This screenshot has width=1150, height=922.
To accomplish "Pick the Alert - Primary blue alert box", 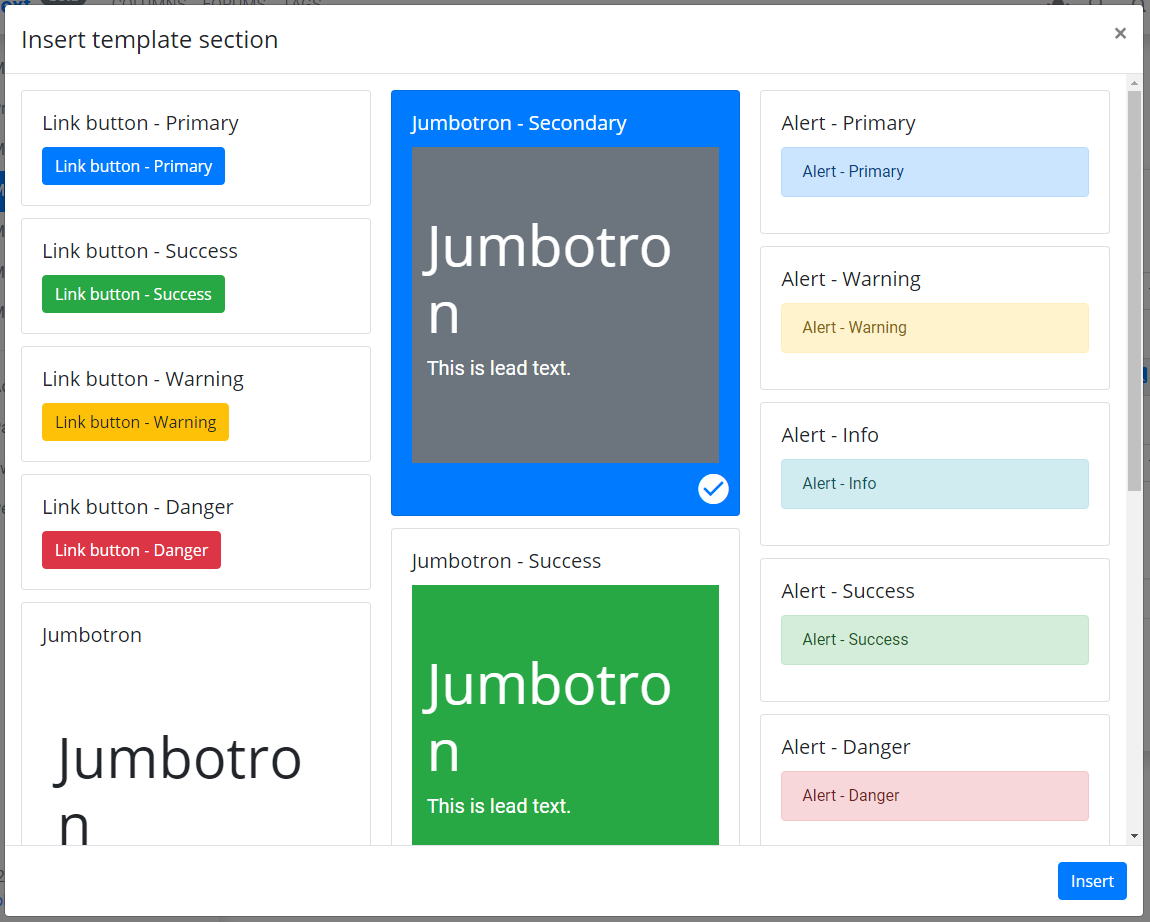I will (934, 172).
